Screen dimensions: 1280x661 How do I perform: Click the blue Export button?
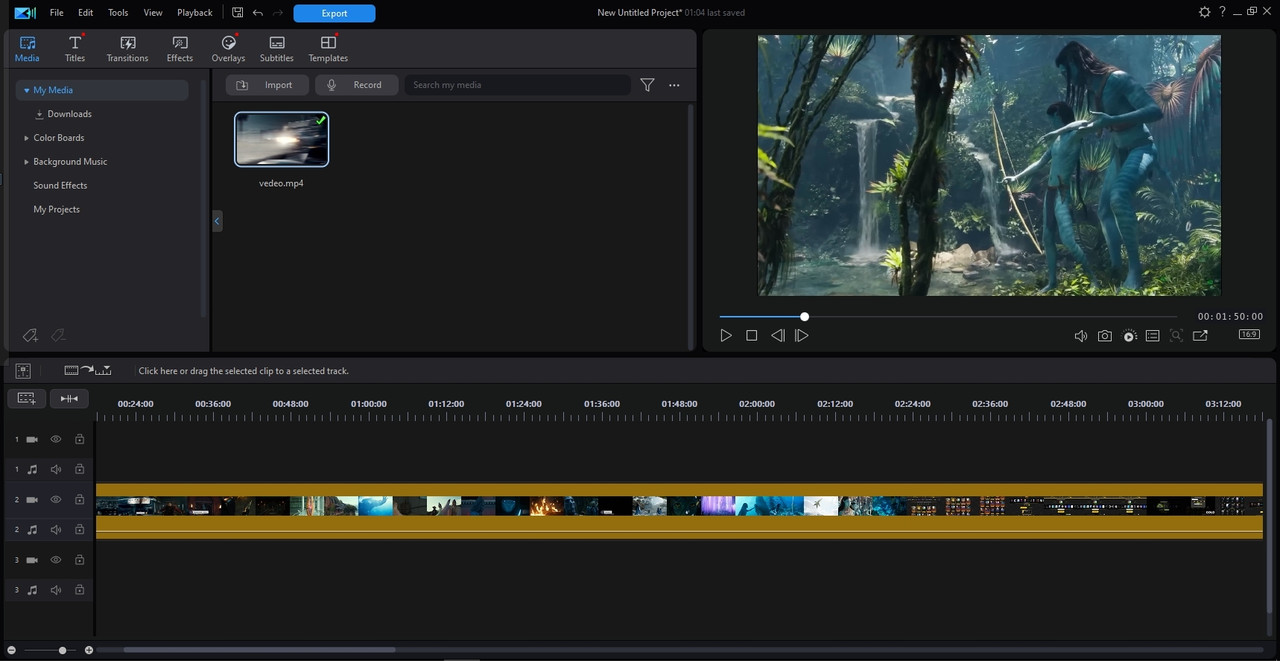point(334,13)
